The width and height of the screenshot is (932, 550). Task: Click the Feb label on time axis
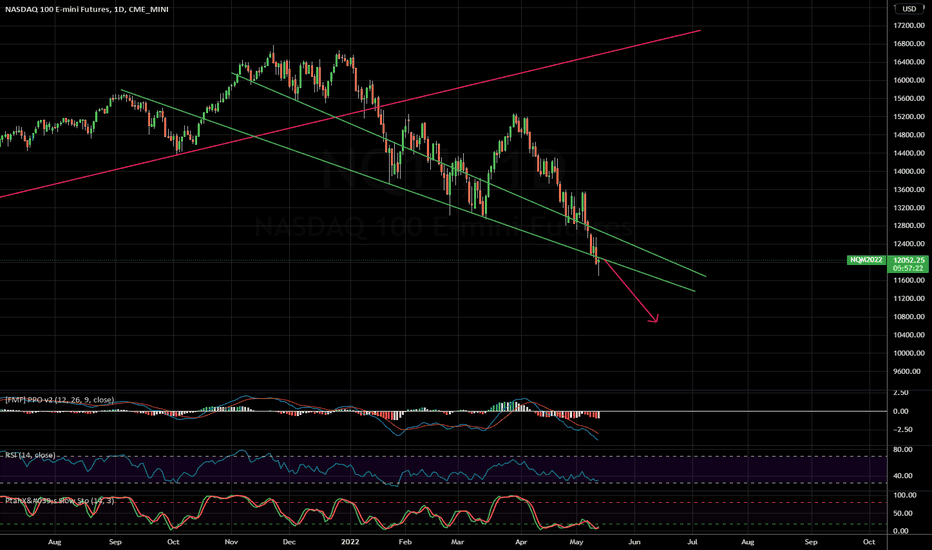(x=405, y=542)
